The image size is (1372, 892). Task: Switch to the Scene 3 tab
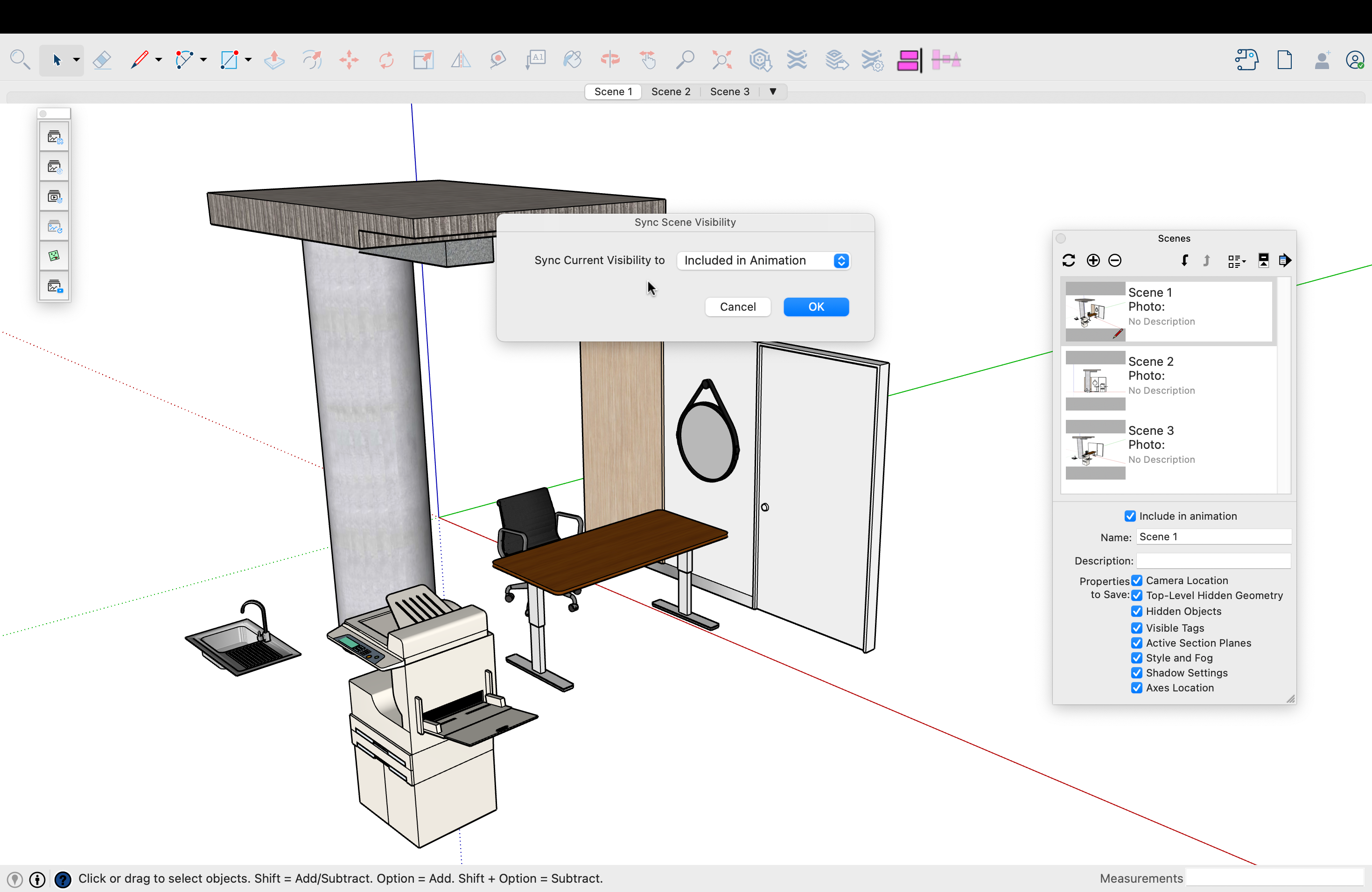click(x=729, y=91)
